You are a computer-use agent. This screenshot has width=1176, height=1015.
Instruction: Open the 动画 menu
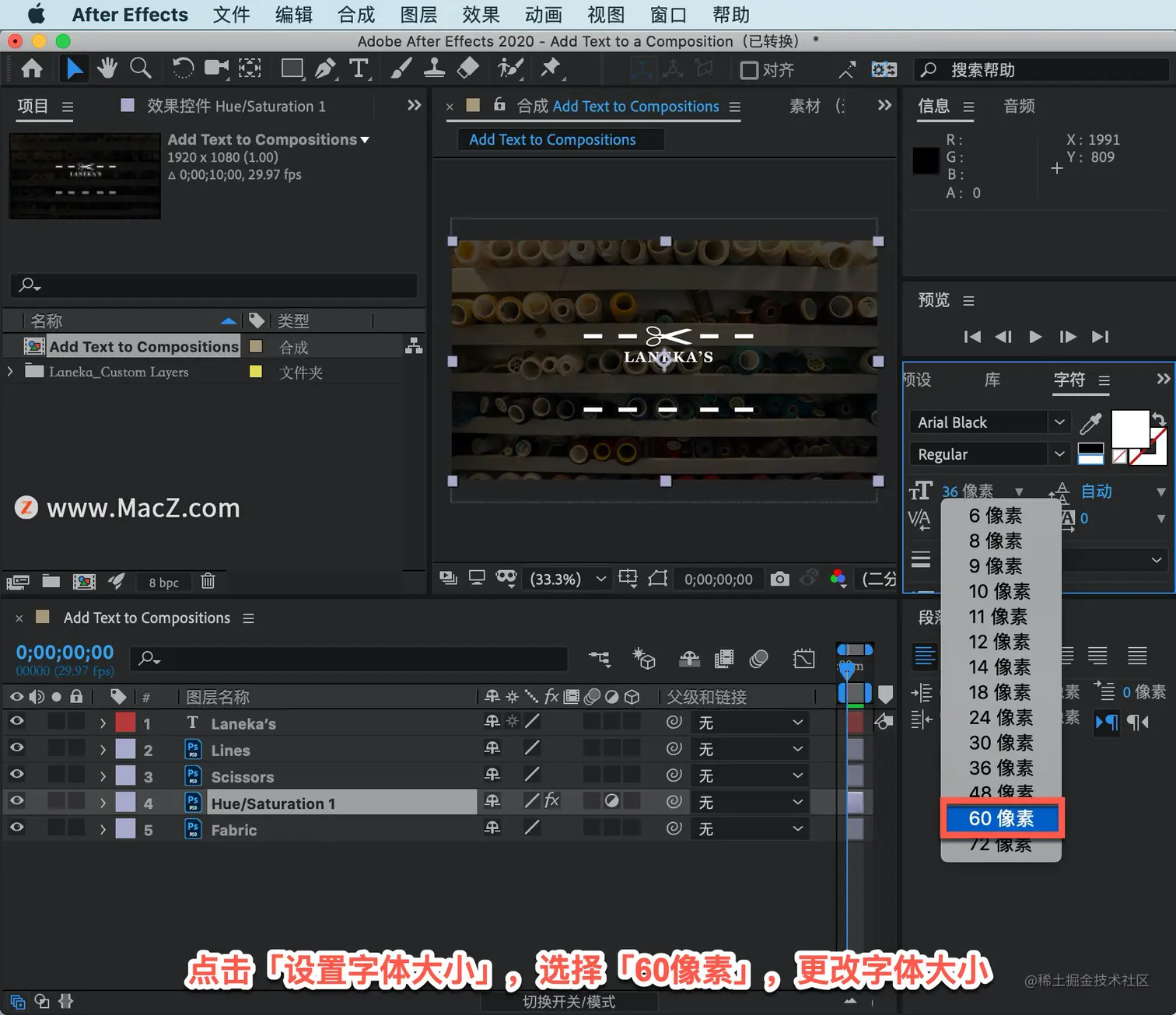pyautogui.click(x=543, y=15)
